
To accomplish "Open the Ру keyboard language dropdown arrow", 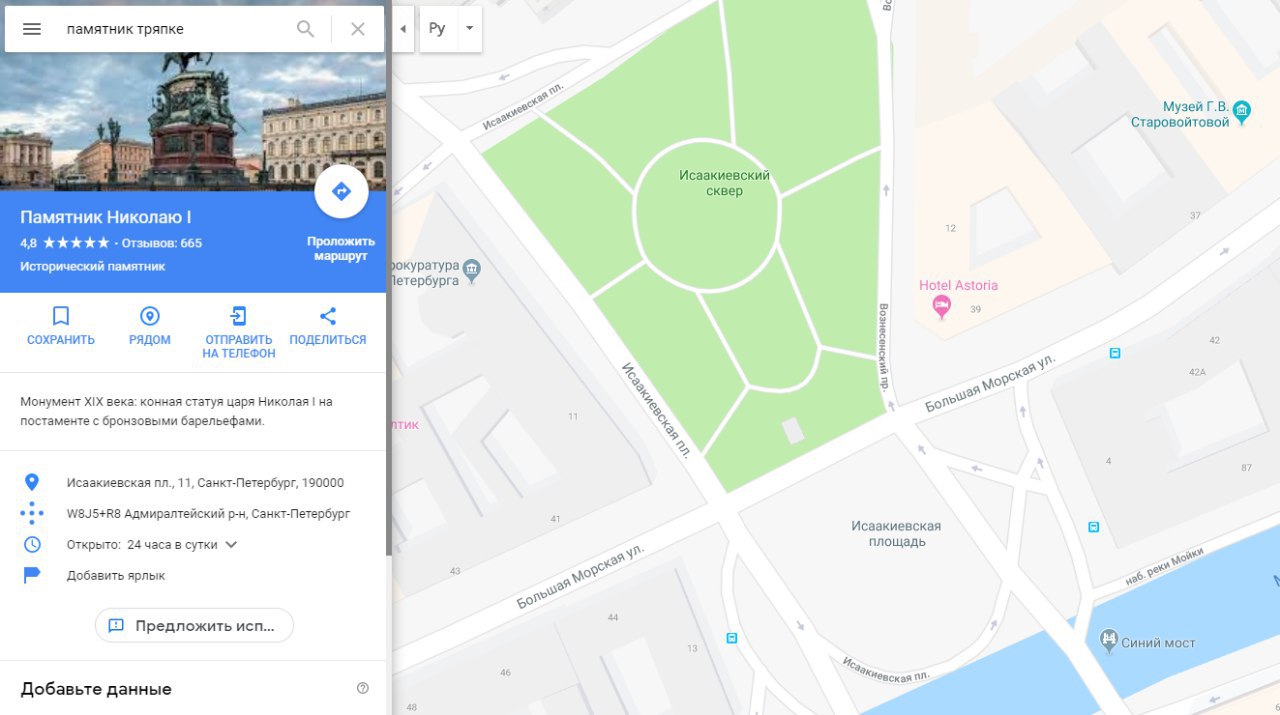I will tap(469, 29).
